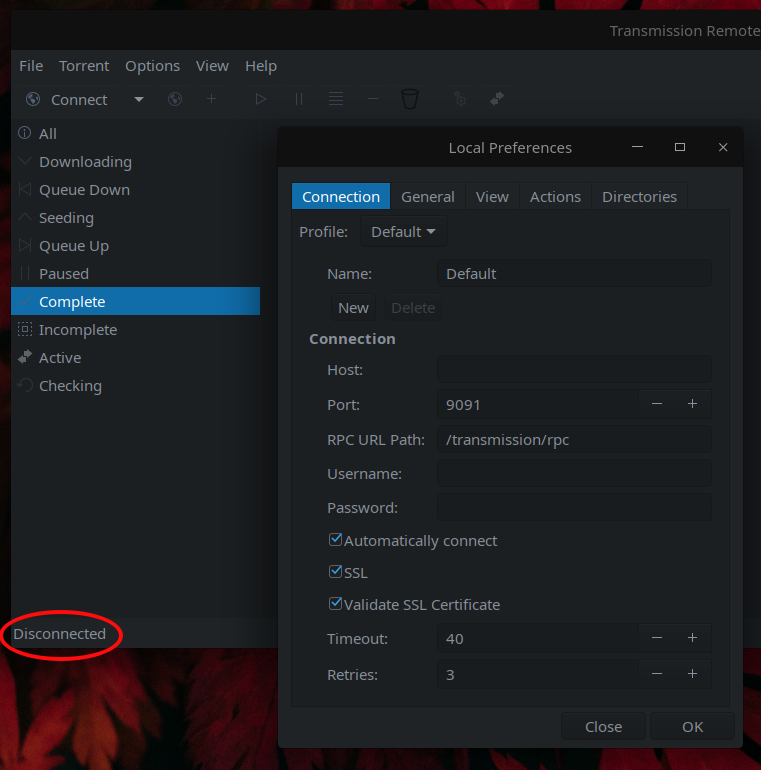Open the Connect profile dropdown arrow
The width and height of the screenshot is (761, 772).
(139, 99)
